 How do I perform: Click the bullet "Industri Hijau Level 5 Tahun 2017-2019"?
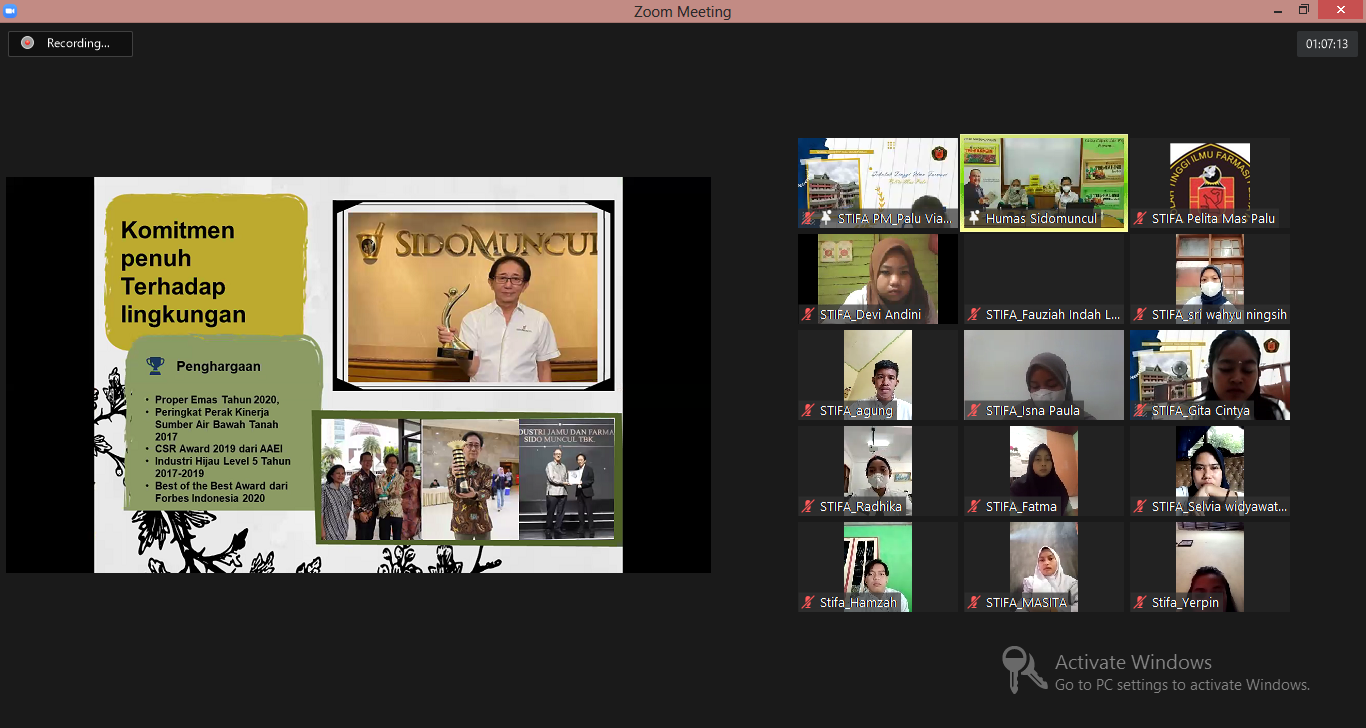click(222, 467)
